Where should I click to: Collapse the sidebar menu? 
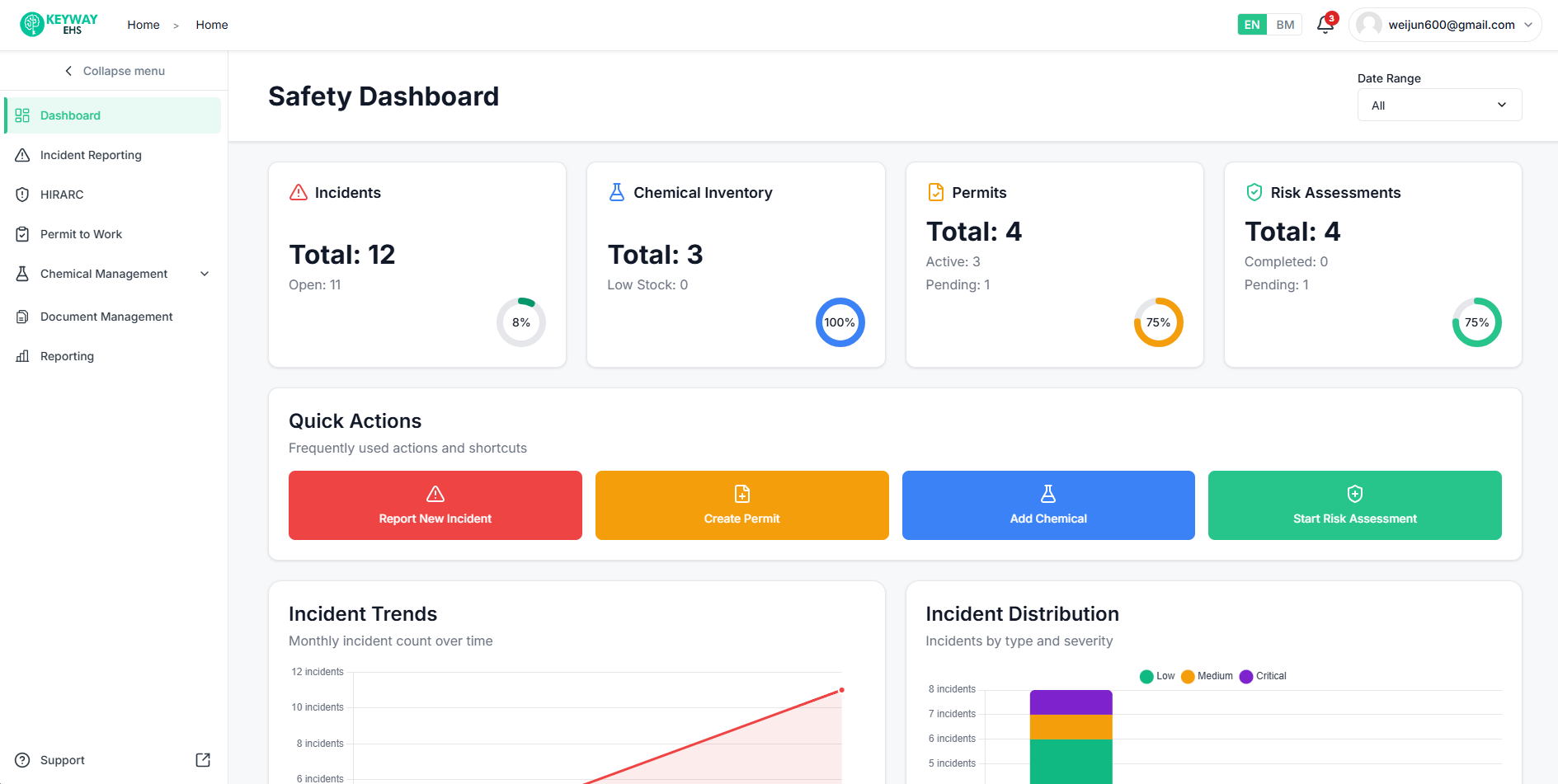(x=115, y=71)
